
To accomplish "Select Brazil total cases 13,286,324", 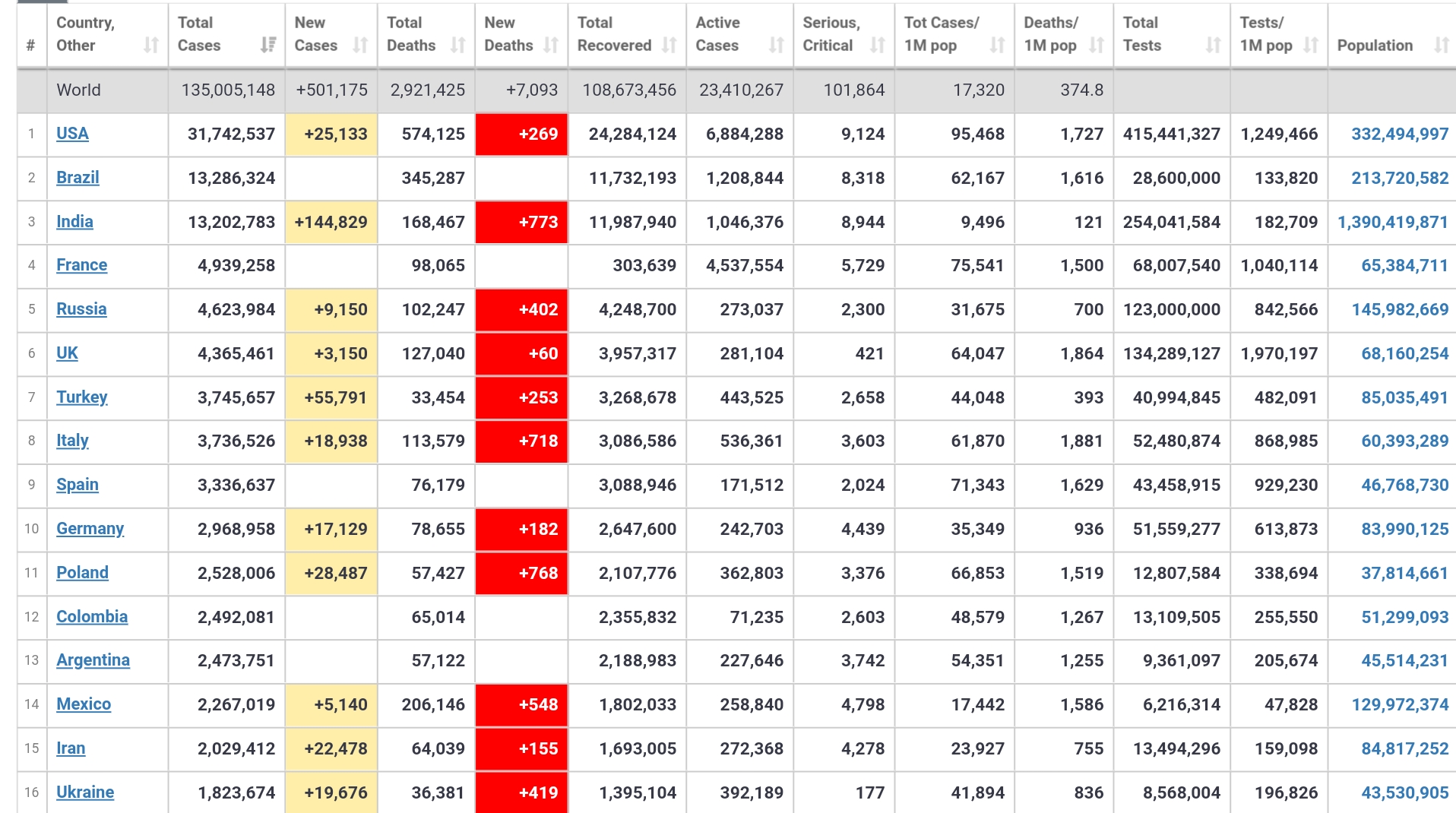I will click(227, 178).
